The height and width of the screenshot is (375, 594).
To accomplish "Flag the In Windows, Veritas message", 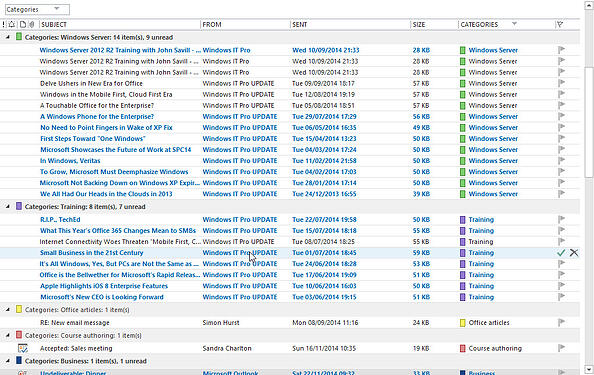I will [561, 160].
